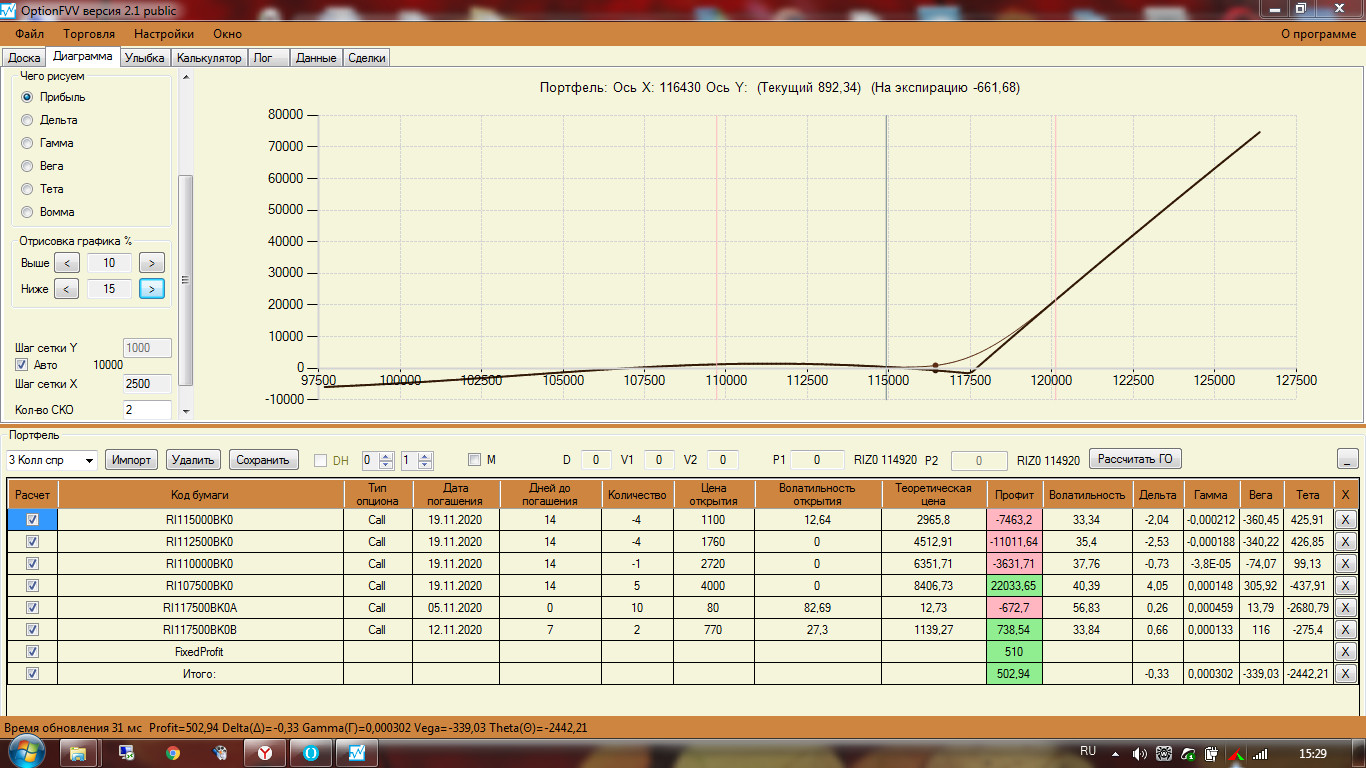Remove the RI117500BK0B row with X
This screenshot has height=768, width=1366.
pos(1345,629)
